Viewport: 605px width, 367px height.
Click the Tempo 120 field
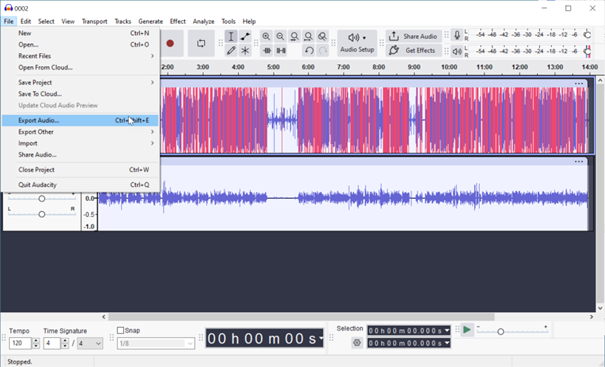point(20,343)
